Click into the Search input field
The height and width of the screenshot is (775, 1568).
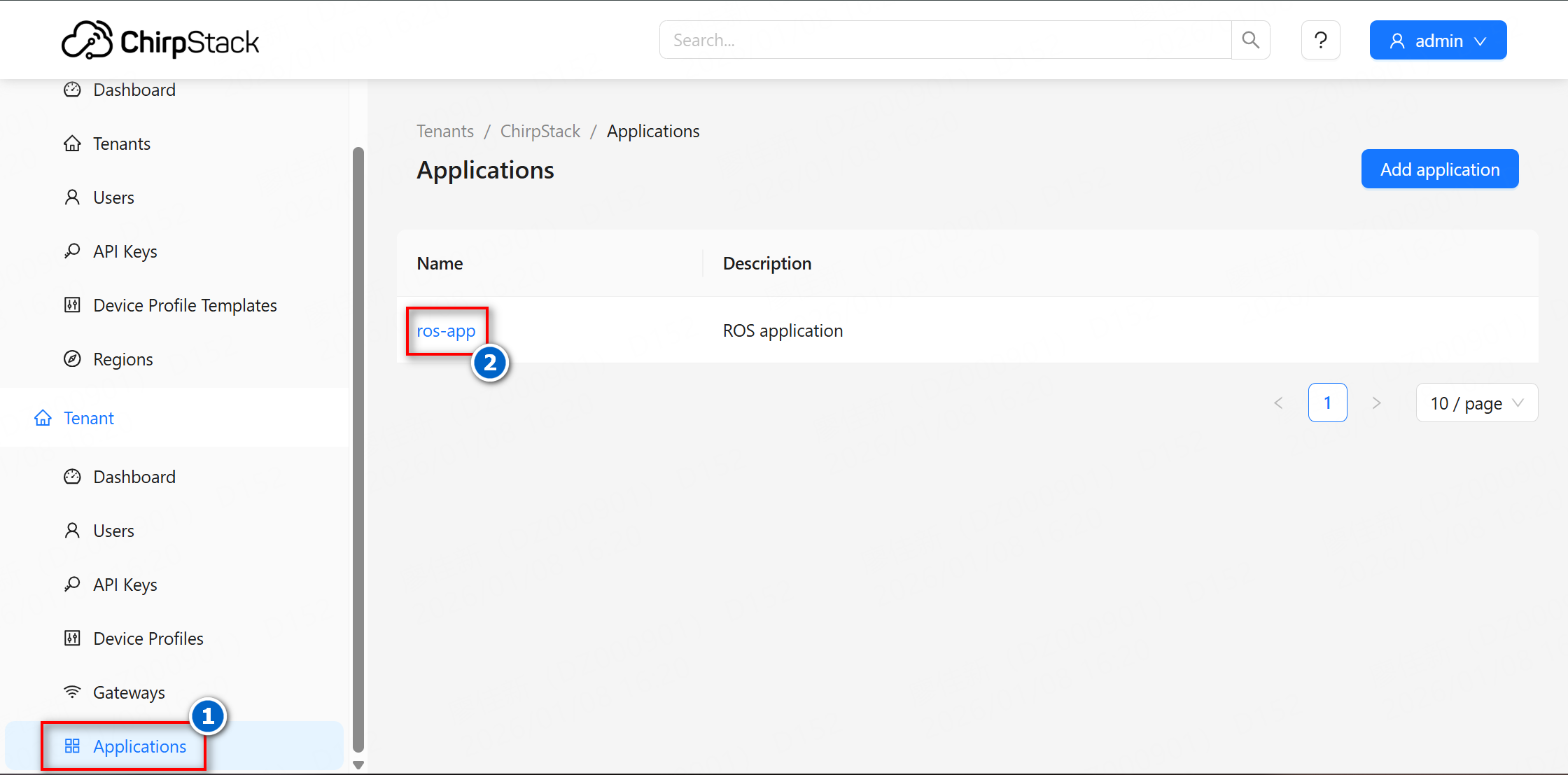945,40
